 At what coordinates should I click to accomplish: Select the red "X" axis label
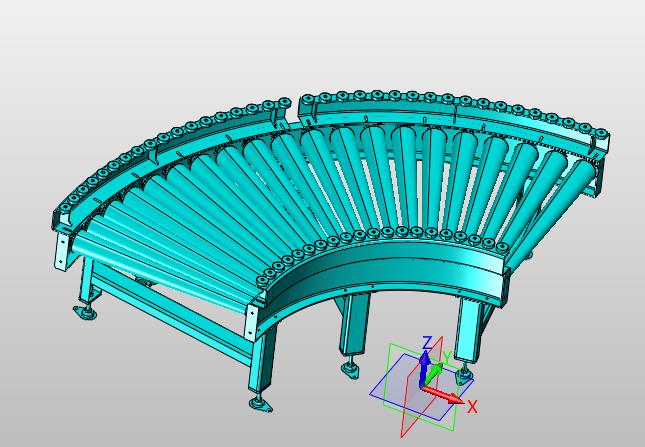point(472,407)
